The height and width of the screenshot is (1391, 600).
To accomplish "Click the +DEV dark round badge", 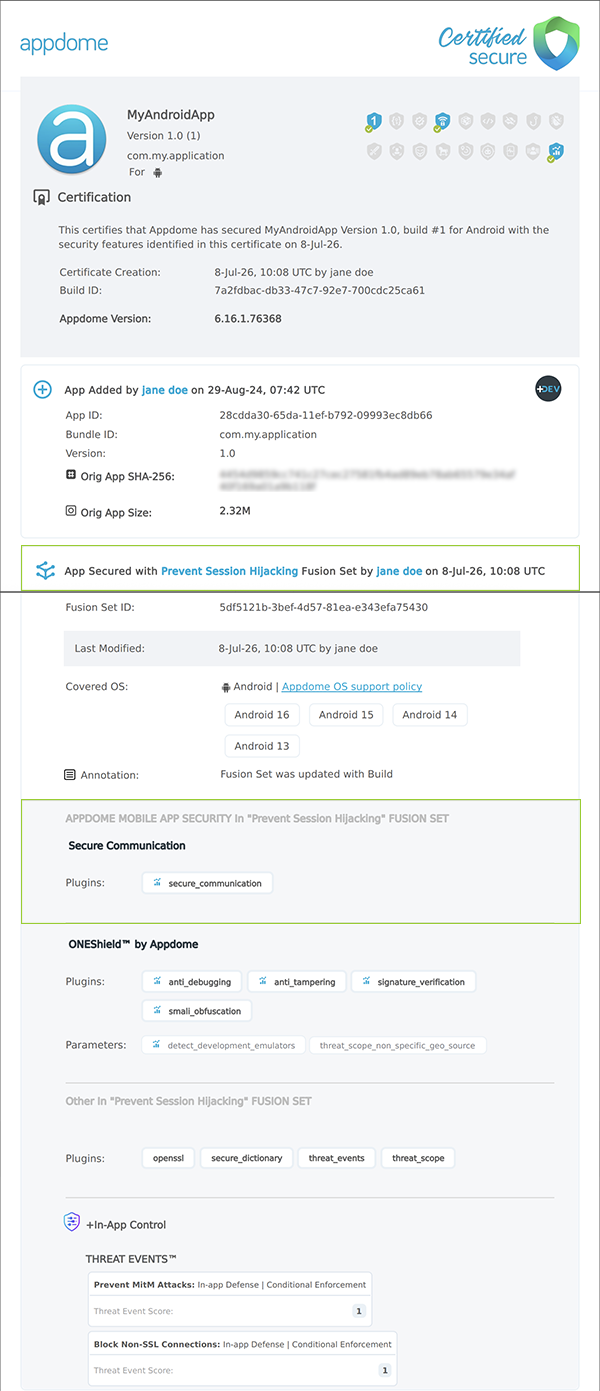I will [548, 389].
